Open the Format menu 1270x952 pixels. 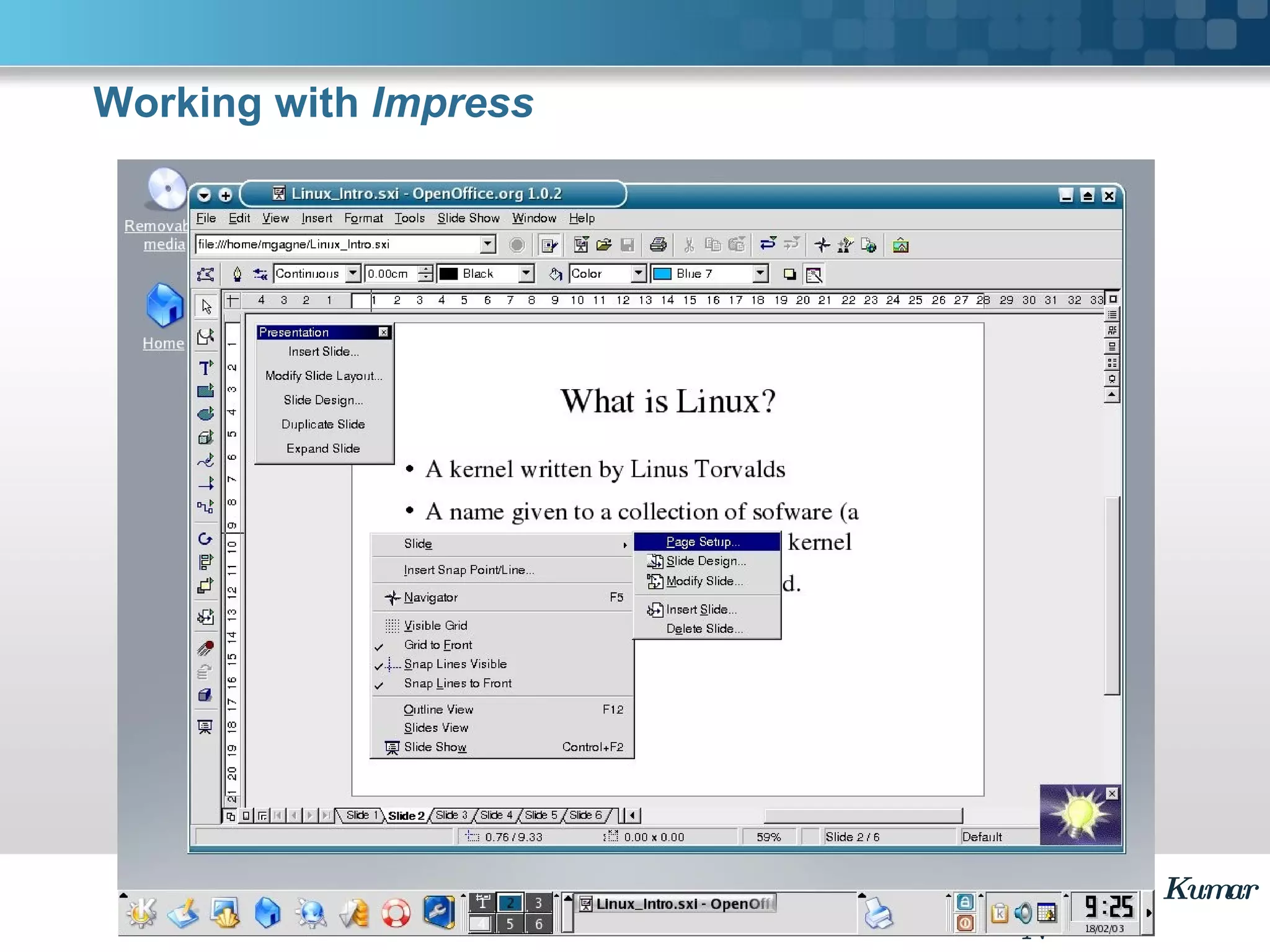[x=363, y=218]
